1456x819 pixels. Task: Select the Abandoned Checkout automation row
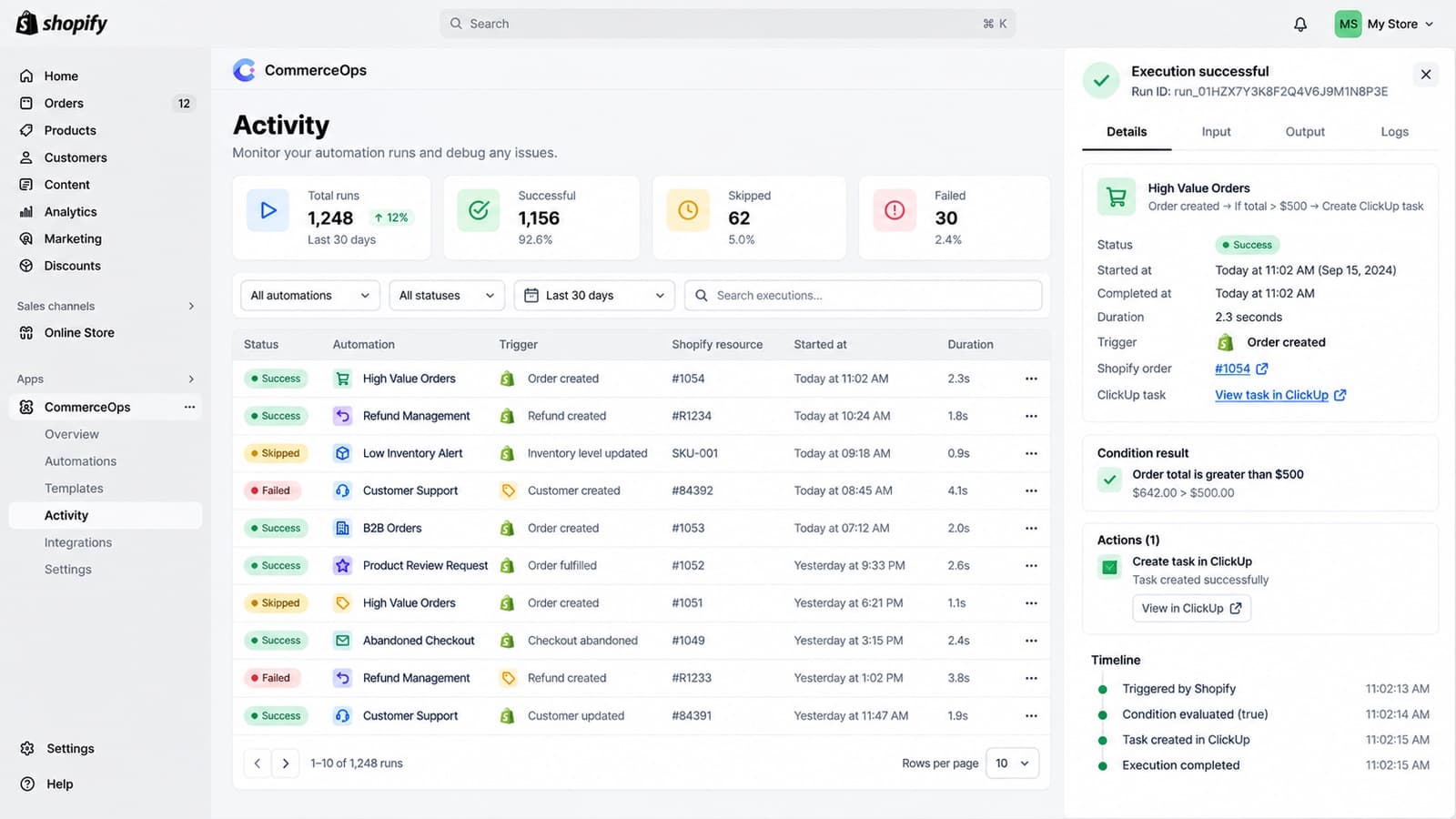click(x=642, y=641)
